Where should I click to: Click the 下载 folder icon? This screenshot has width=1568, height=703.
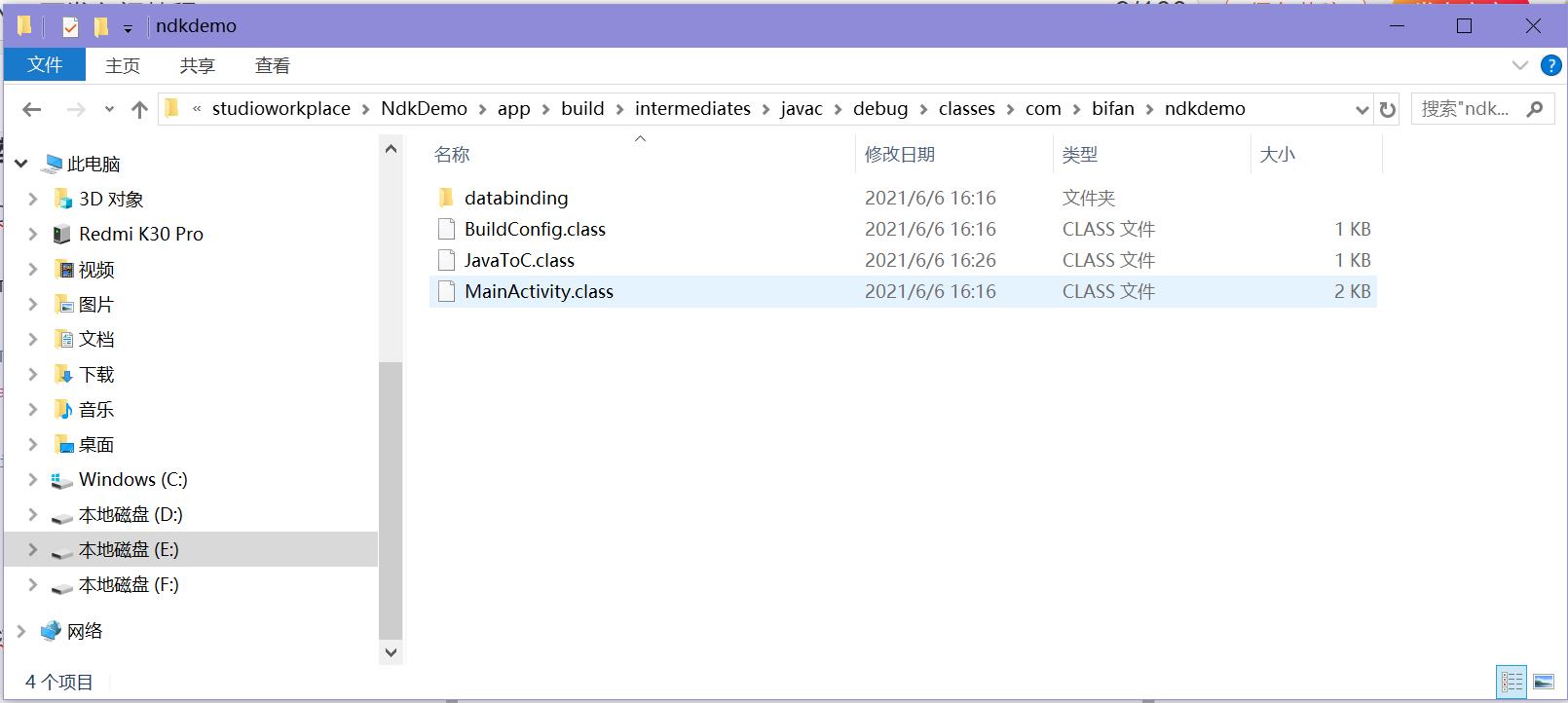click(62, 374)
